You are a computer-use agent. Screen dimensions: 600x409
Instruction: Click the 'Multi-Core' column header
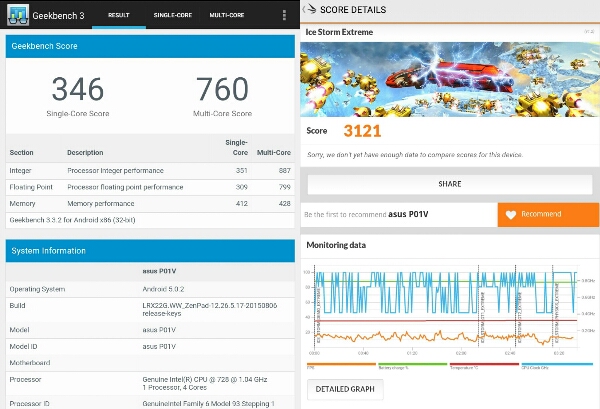pyautogui.click(x=274, y=153)
